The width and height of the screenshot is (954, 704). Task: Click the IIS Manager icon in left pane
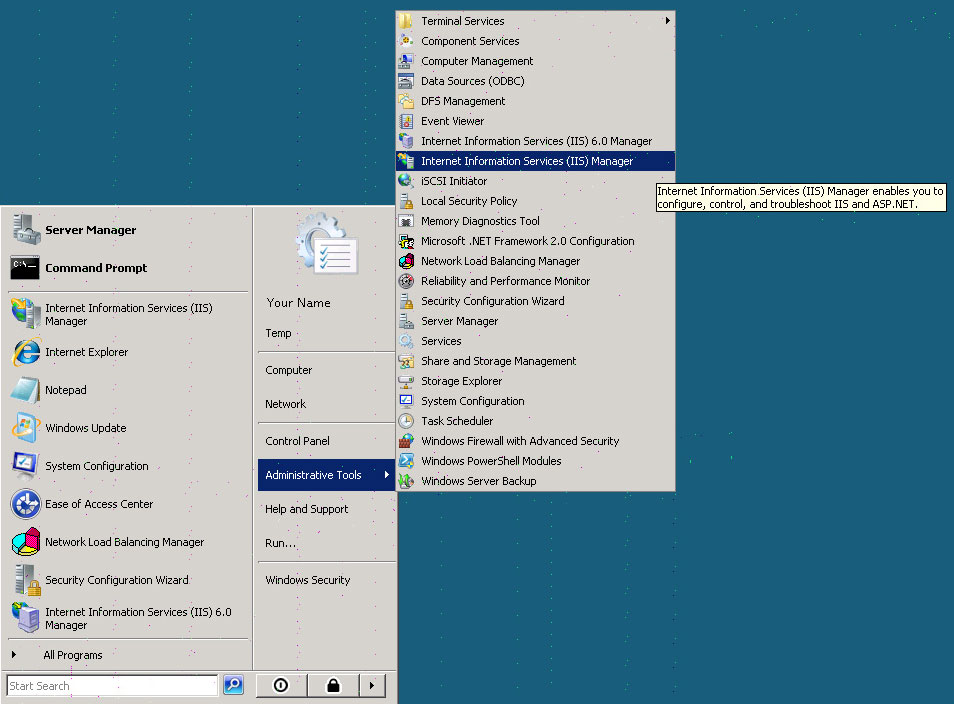pyautogui.click(x=26, y=313)
